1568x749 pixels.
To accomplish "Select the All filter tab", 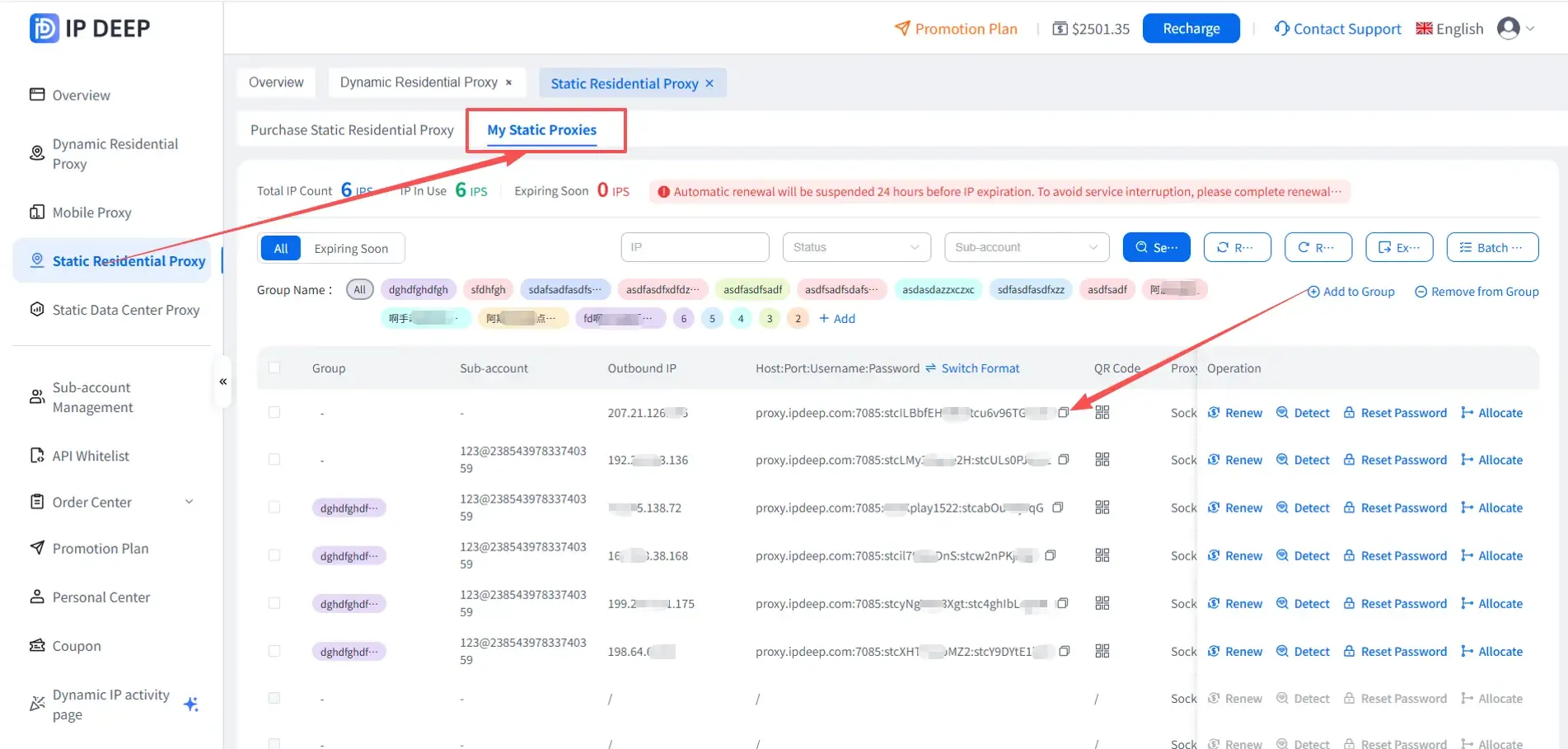I will [281, 248].
